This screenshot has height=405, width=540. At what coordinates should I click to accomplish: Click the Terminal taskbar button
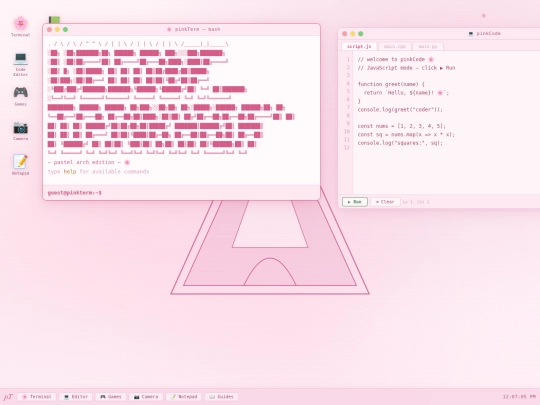(37, 397)
